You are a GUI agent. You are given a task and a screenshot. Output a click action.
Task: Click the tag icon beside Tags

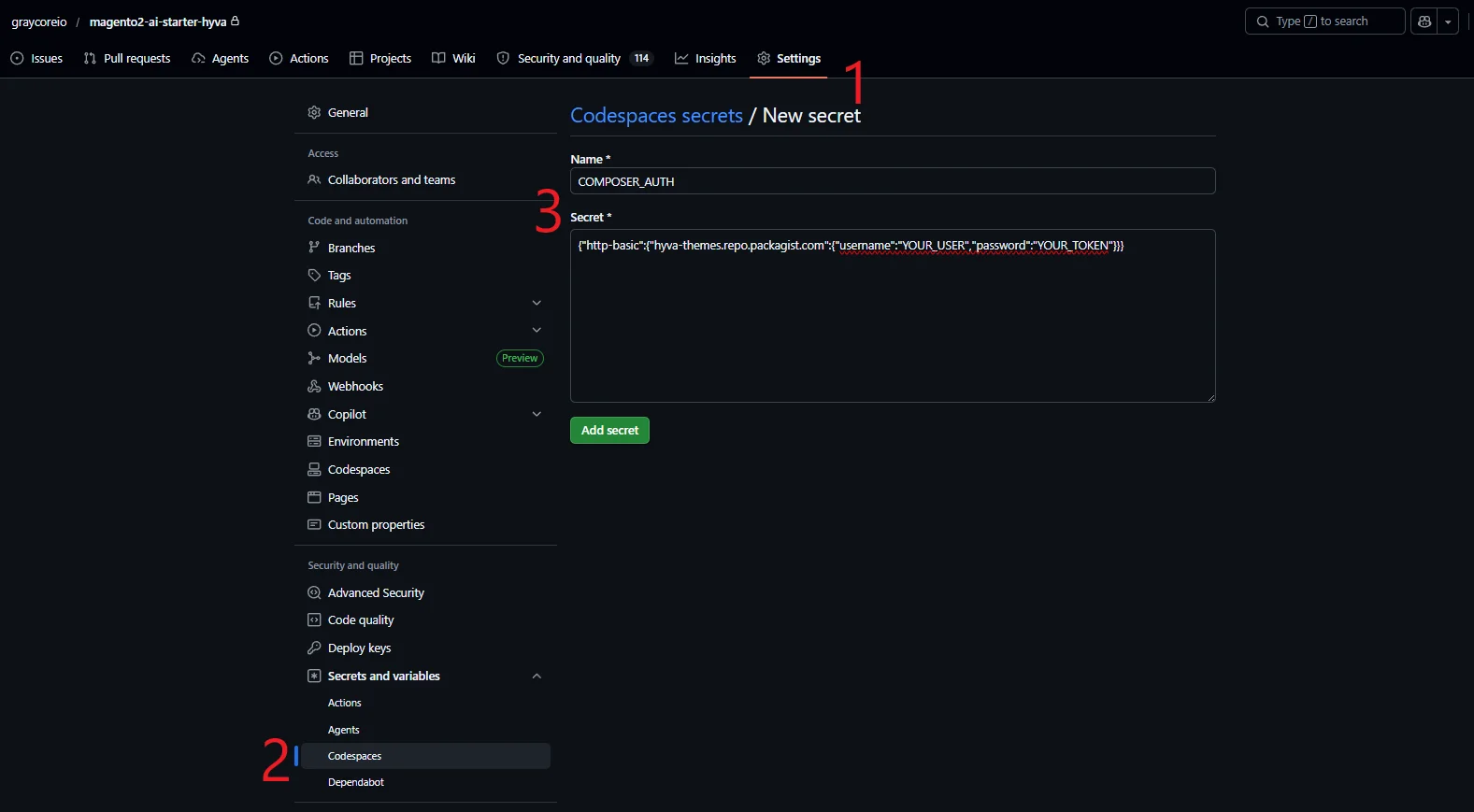[314, 276]
